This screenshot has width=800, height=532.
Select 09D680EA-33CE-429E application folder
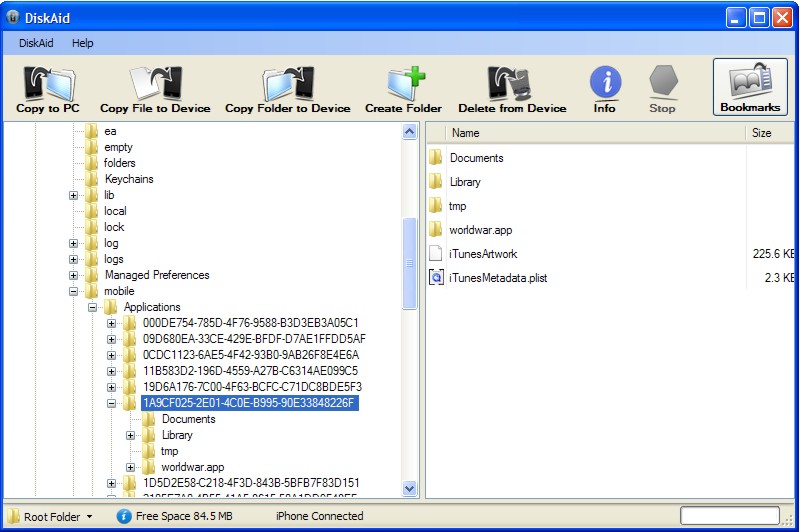click(254, 339)
